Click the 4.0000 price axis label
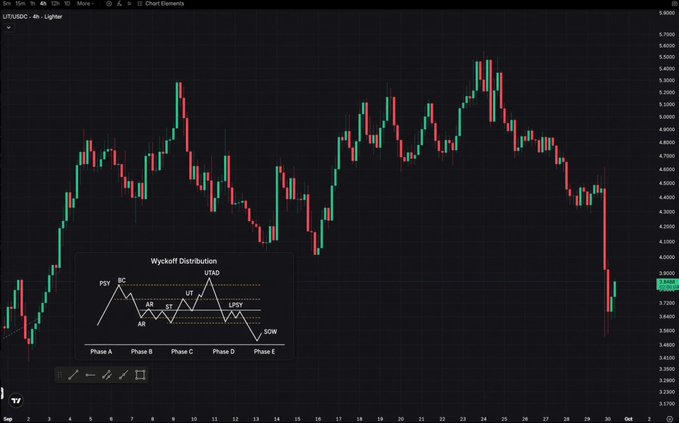 (x=667, y=257)
